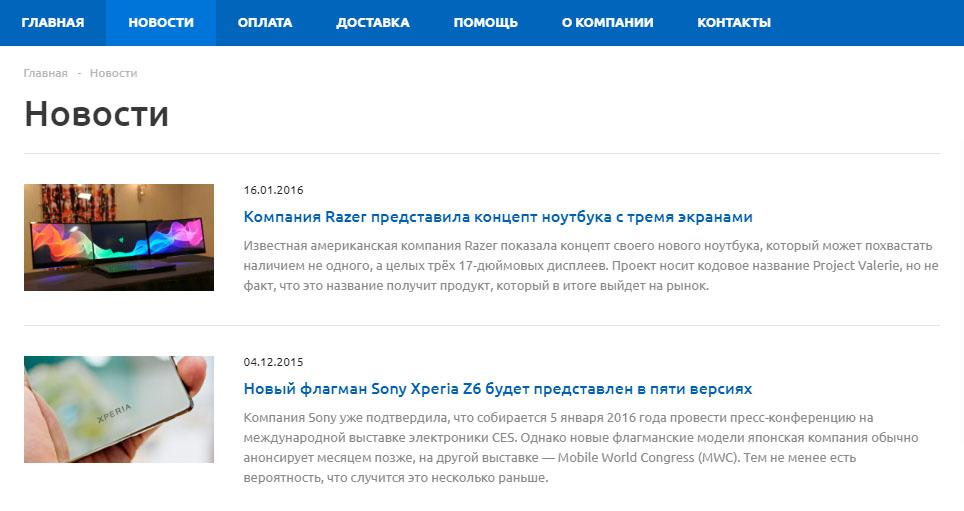Open the Razer three-screen laptop thumbnail
This screenshot has height=511, width=964.
pyautogui.click(x=119, y=237)
